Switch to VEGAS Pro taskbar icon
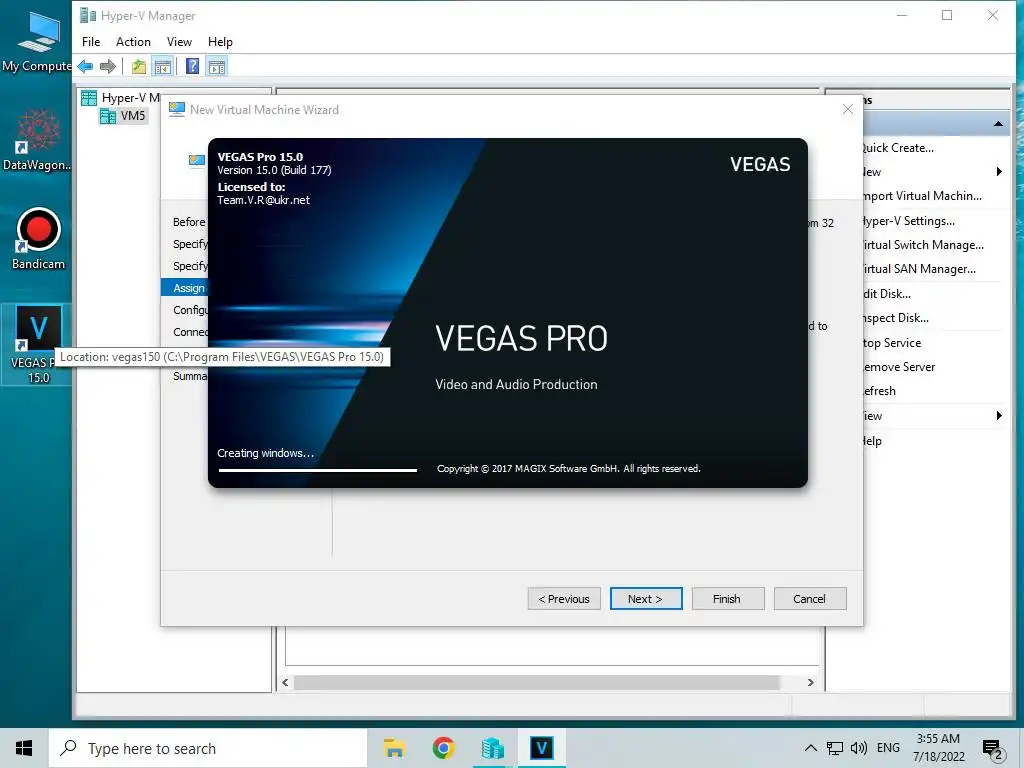Screen dimensions: 1024x768 (541, 748)
